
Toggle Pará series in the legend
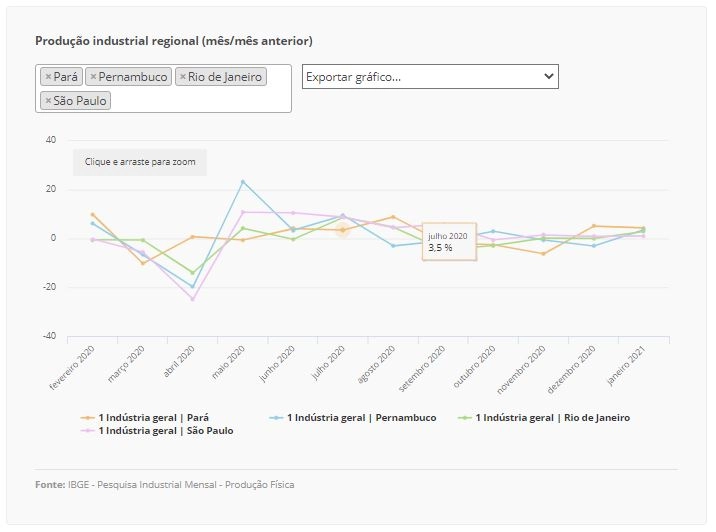(x=153, y=417)
